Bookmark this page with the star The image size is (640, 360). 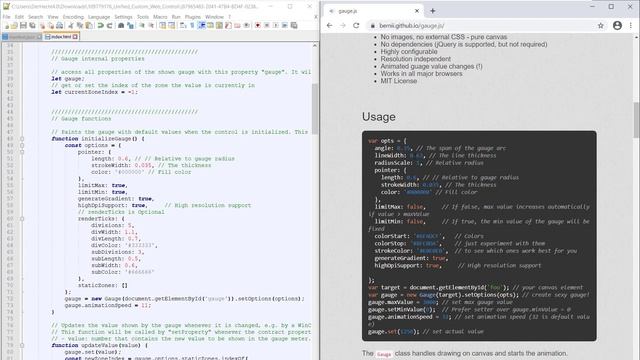pos(601,25)
